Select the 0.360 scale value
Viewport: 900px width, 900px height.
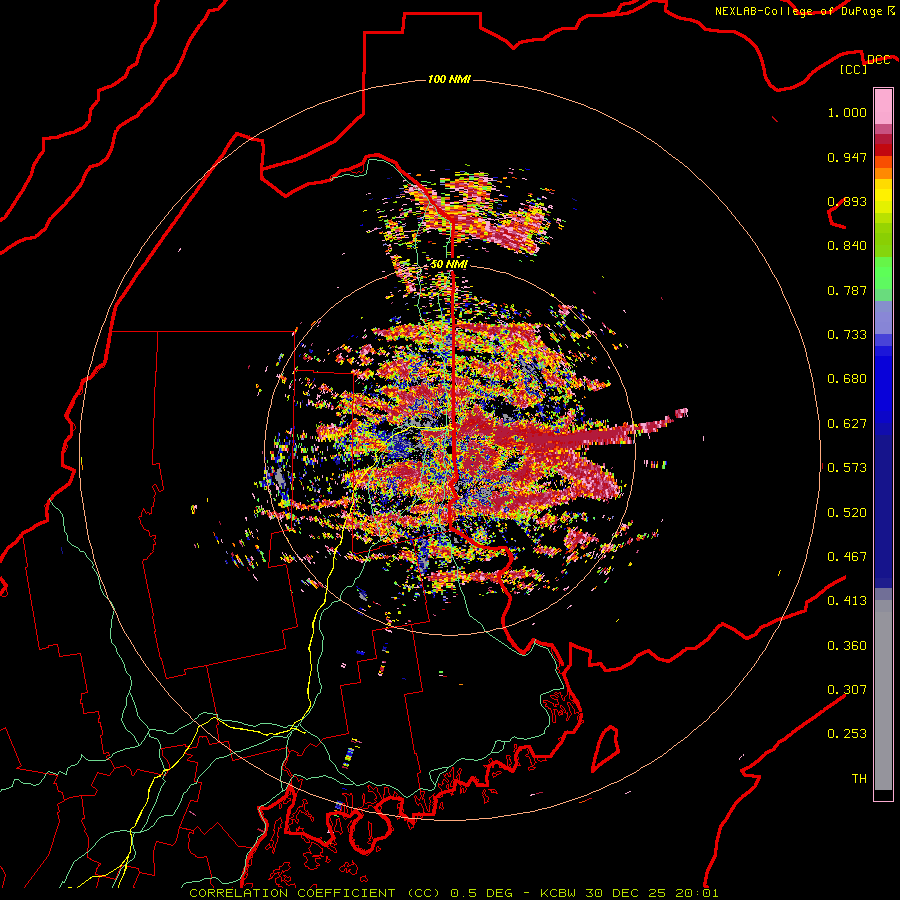(847, 646)
